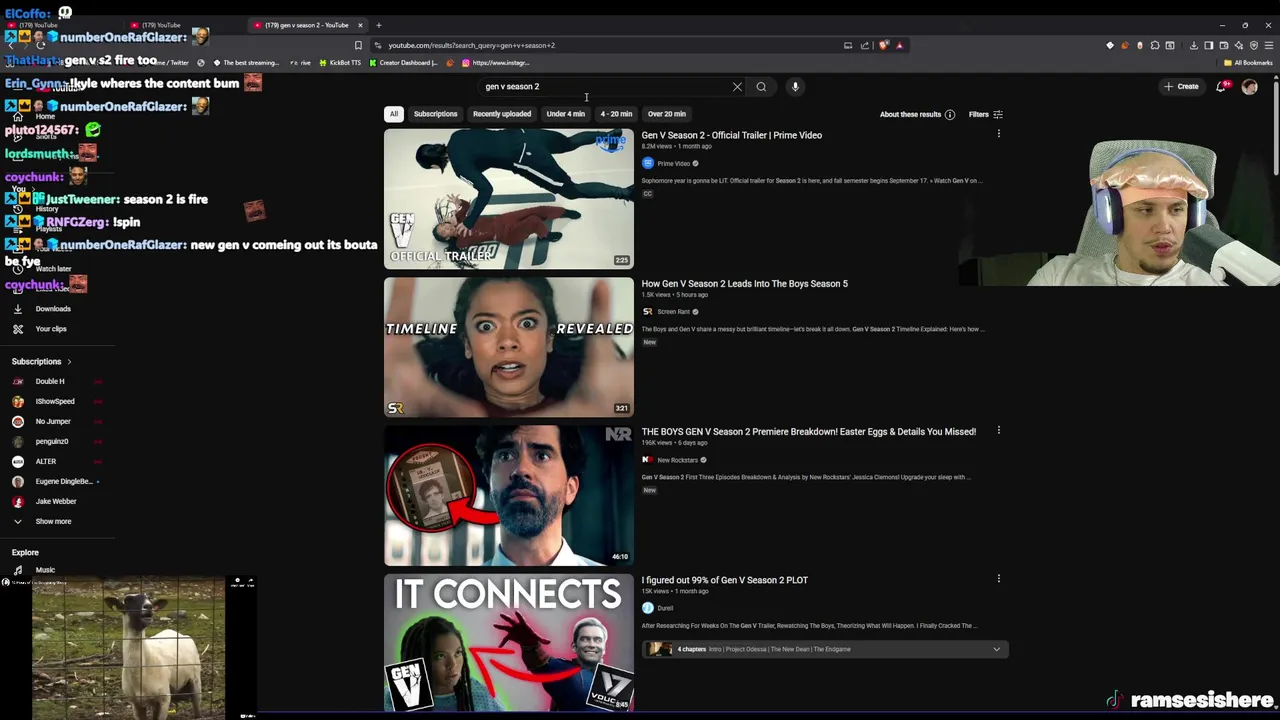Open the Brave Shields icon
The image size is (1280, 720).
tap(883, 45)
